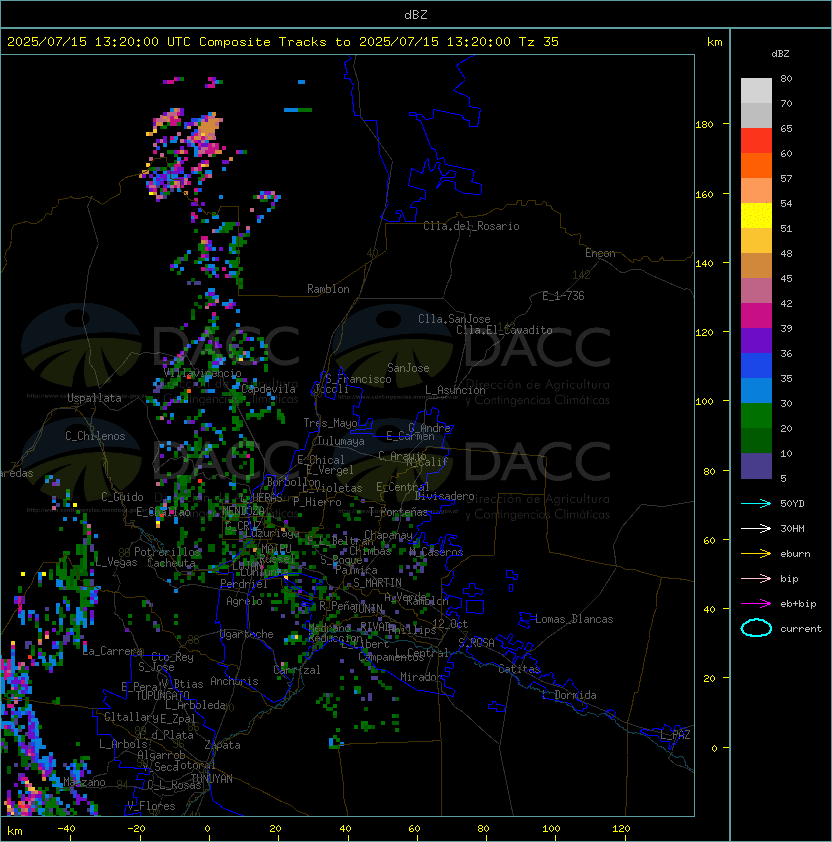Viewport: 832px width, 842px height.
Task: Click the magenta eb+bip arrow icon
Action: pos(756,604)
